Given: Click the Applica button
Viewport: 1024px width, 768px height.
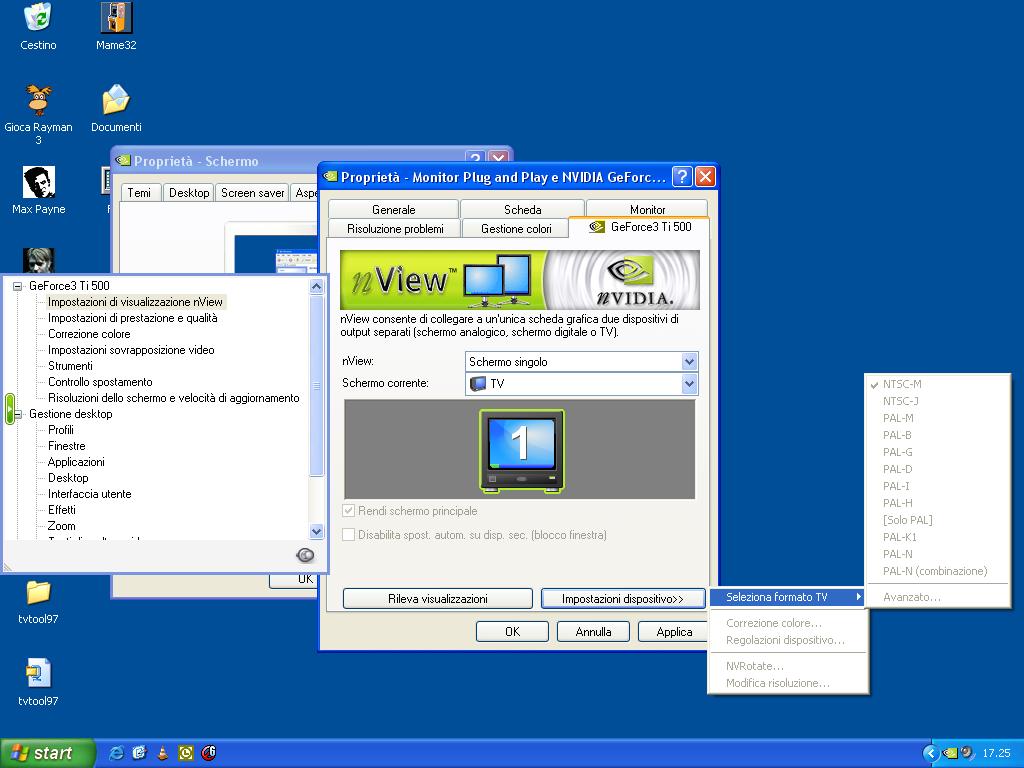Looking at the screenshot, I should pos(675,632).
